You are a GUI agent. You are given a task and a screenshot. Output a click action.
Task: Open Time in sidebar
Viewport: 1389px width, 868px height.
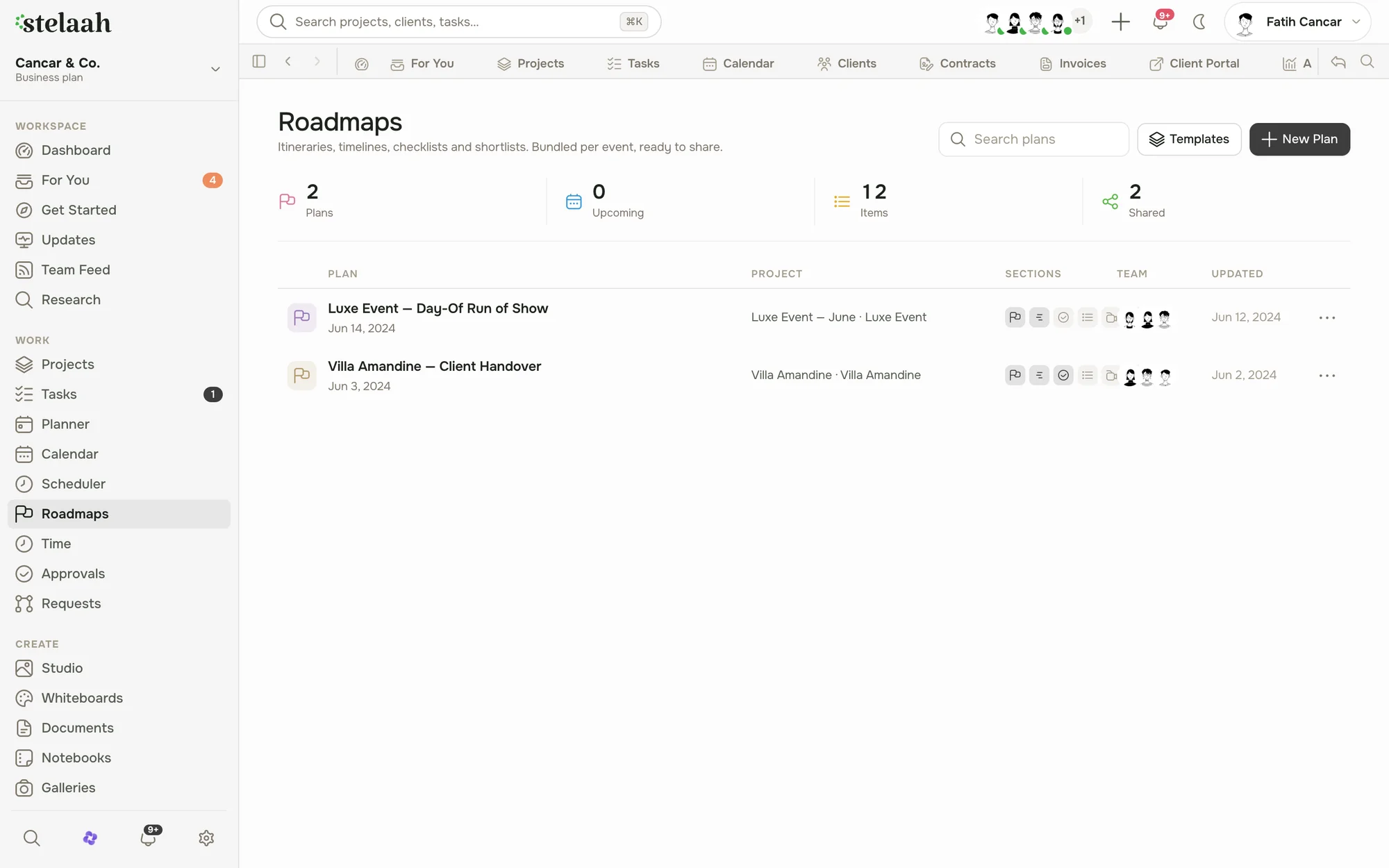[119, 543]
